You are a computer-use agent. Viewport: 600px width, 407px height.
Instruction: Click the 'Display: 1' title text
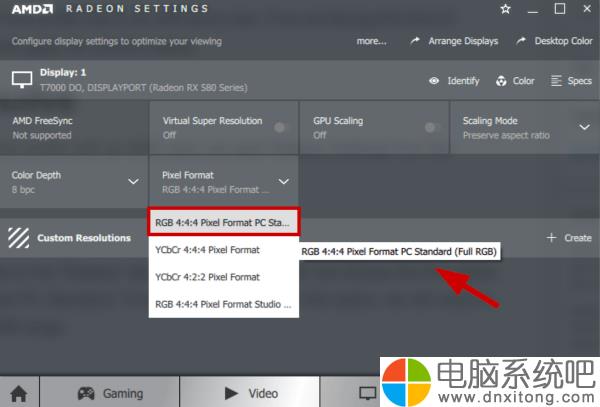click(63, 72)
